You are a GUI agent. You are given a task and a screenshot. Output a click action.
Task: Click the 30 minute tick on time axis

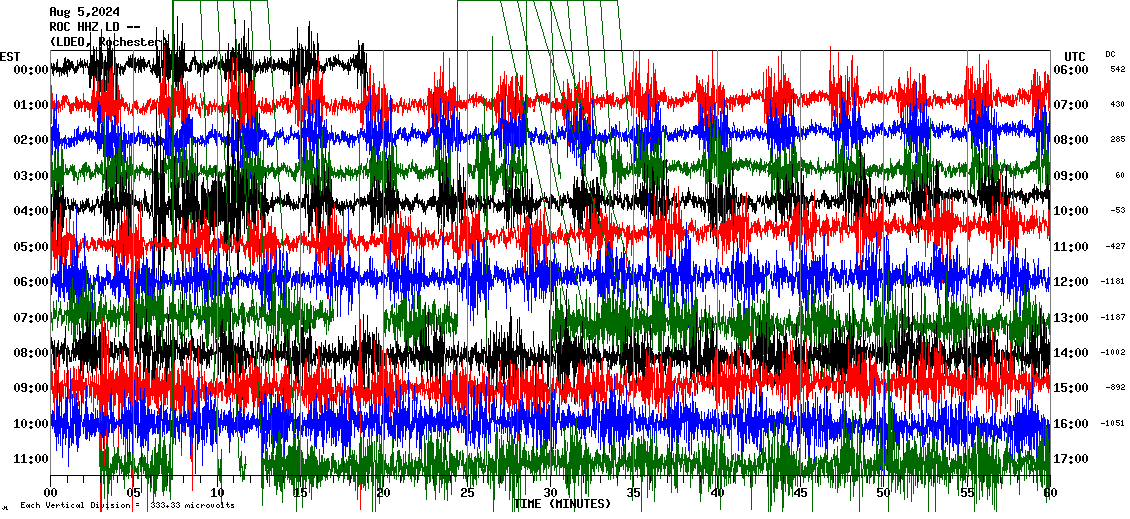(550, 493)
